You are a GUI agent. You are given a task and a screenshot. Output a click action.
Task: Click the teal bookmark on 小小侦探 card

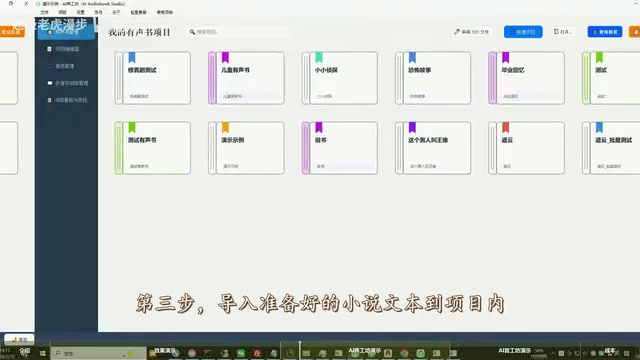[319, 57]
